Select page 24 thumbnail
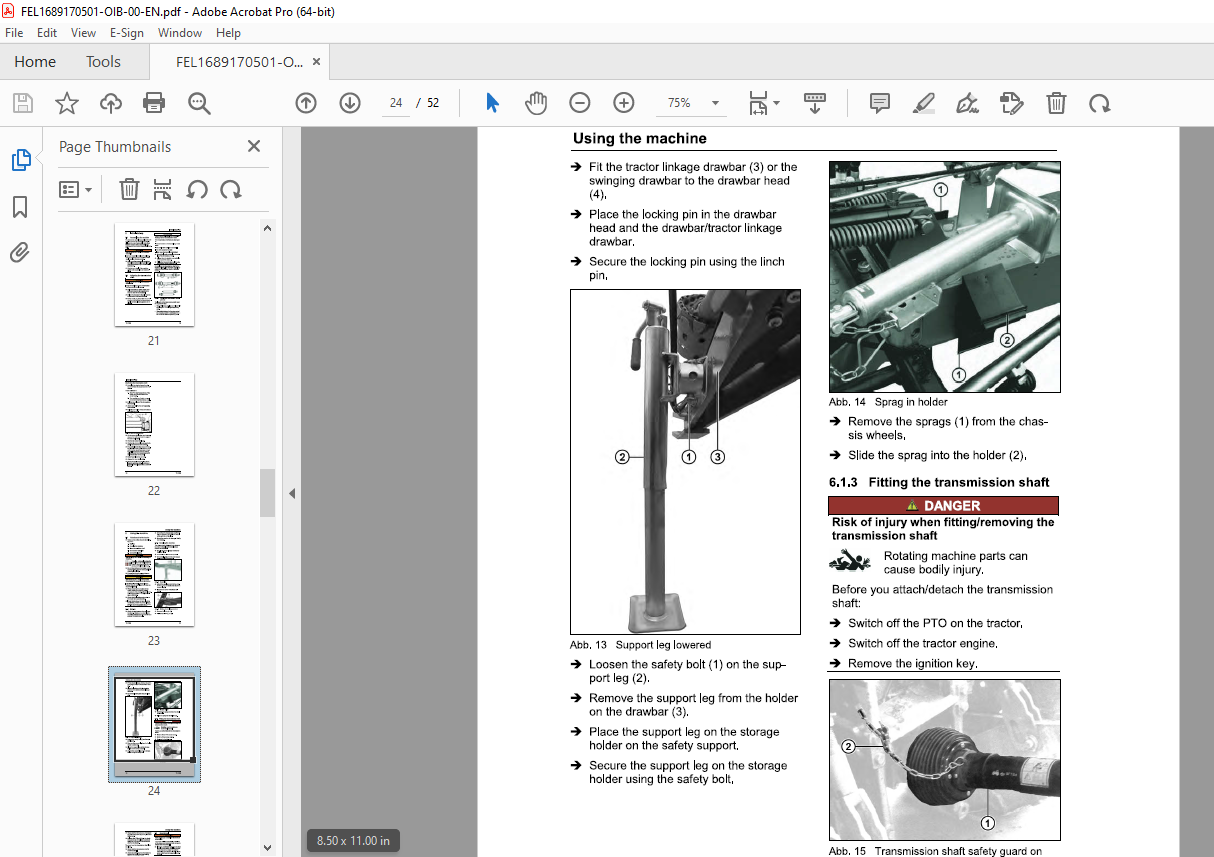The width and height of the screenshot is (1214, 857). click(x=154, y=725)
